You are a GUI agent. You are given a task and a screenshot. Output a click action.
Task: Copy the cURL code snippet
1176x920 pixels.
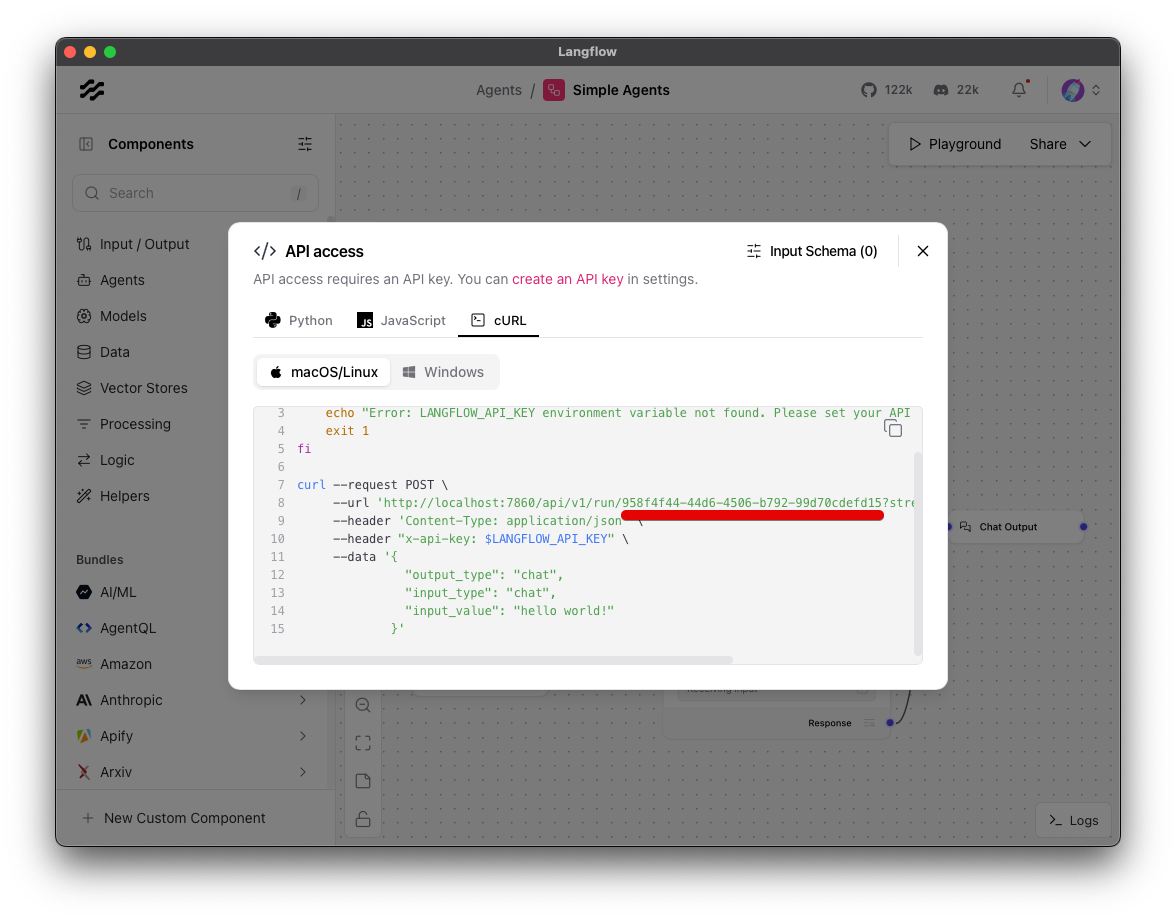(x=893, y=427)
